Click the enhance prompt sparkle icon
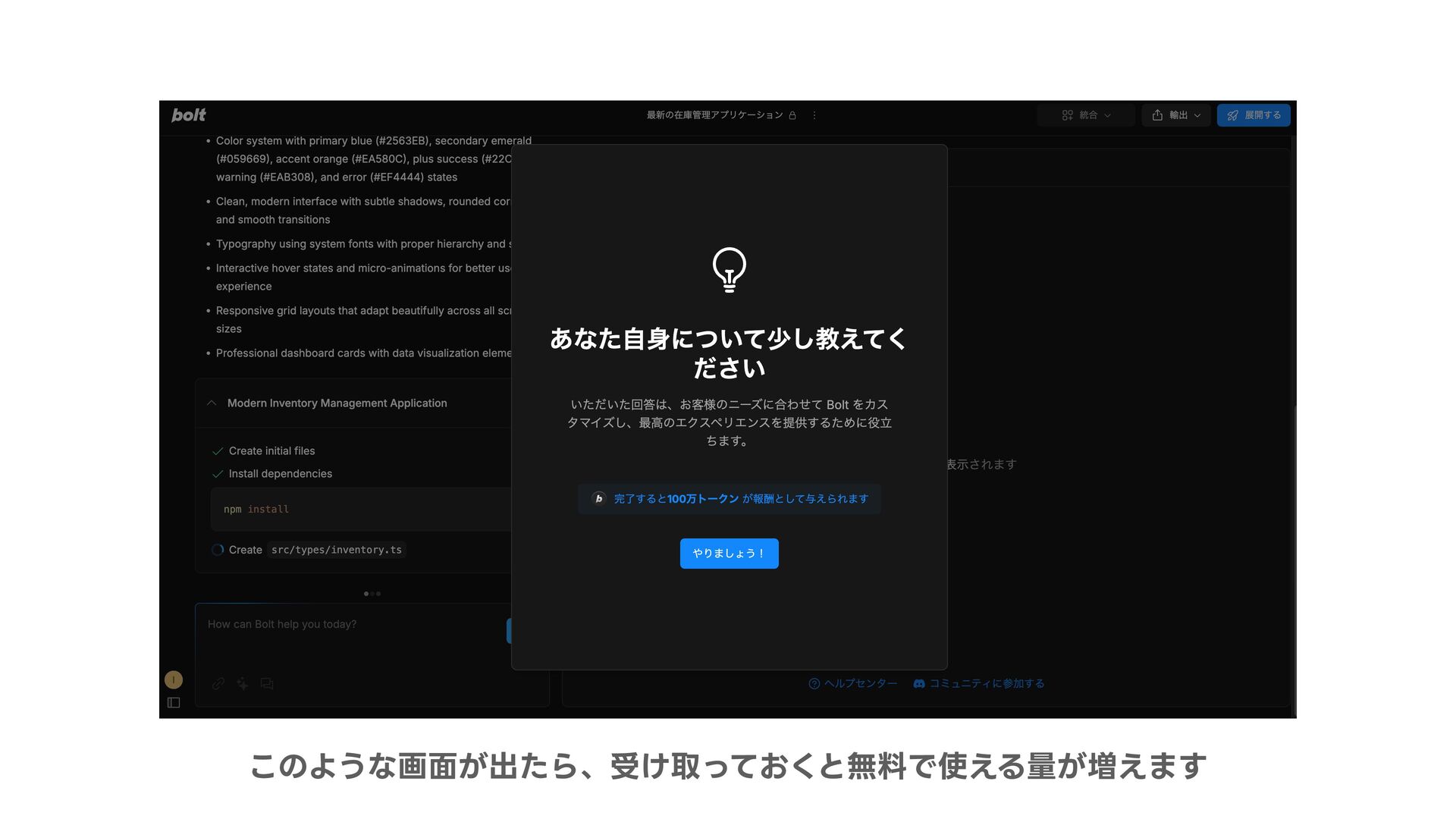The height and width of the screenshot is (819, 1456). coord(243,683)
